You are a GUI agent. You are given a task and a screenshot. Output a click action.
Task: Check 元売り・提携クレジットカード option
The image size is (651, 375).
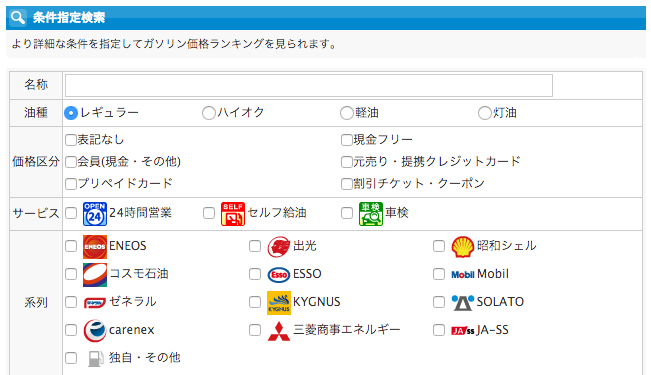pos(347,162)
